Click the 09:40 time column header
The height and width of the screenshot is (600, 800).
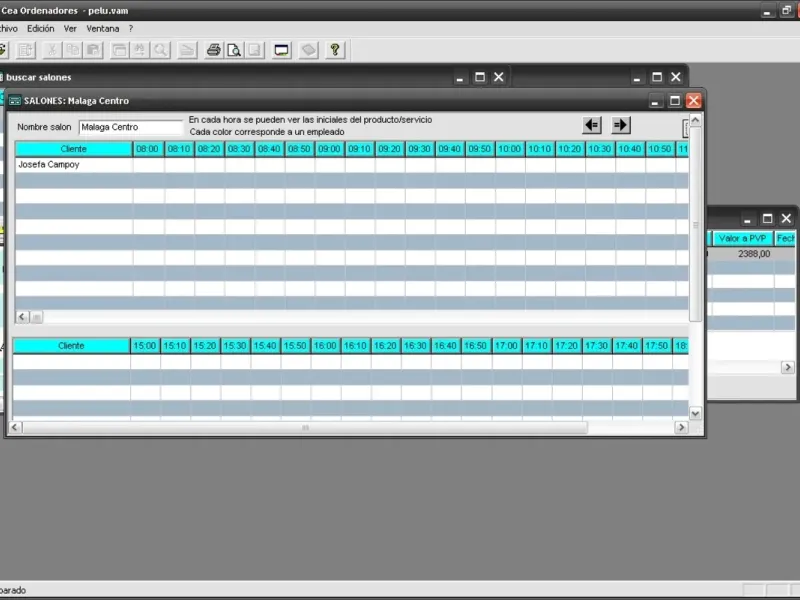449,149
